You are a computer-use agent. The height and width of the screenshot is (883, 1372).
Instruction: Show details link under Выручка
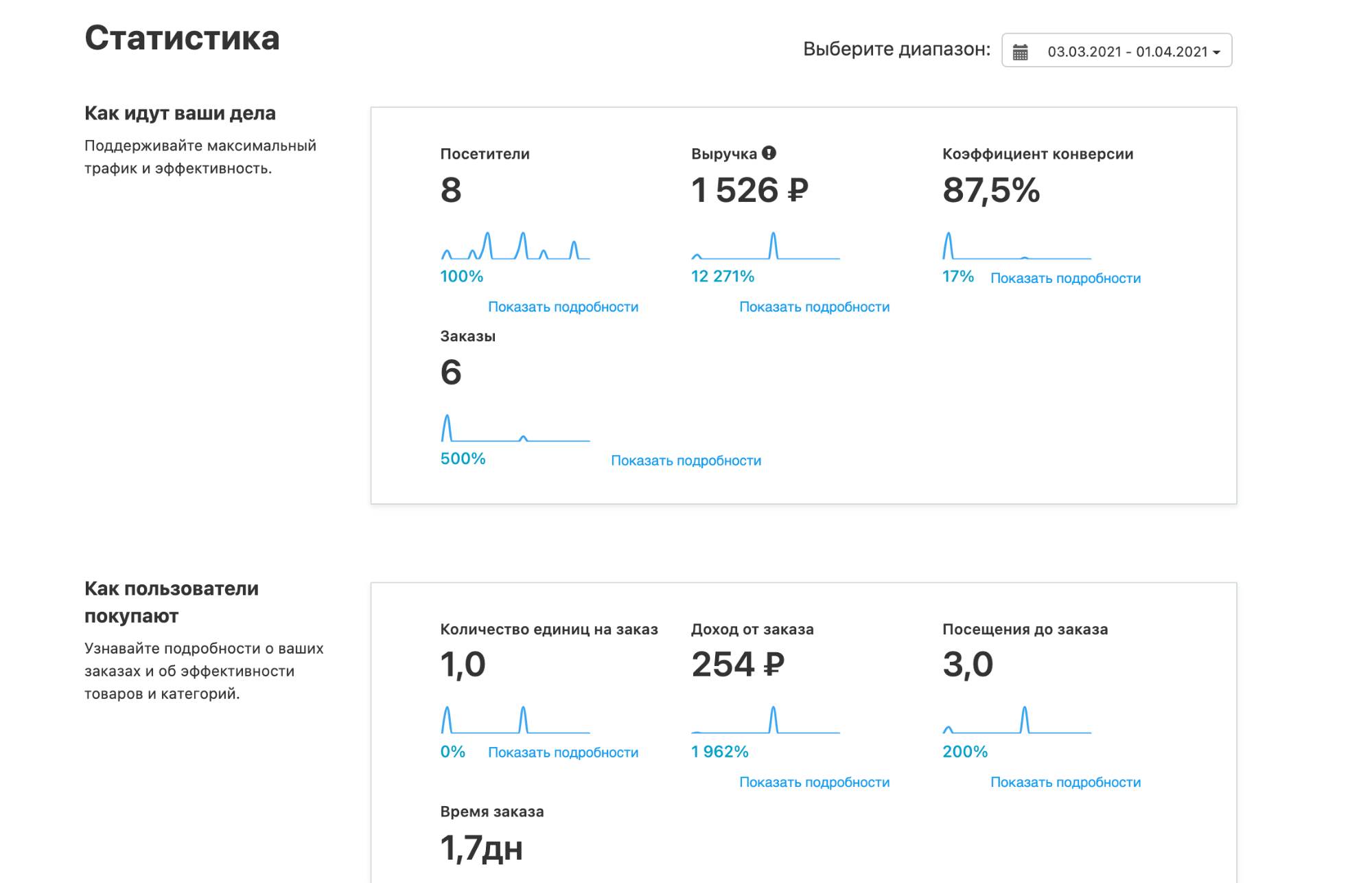[x=814, y=307]
